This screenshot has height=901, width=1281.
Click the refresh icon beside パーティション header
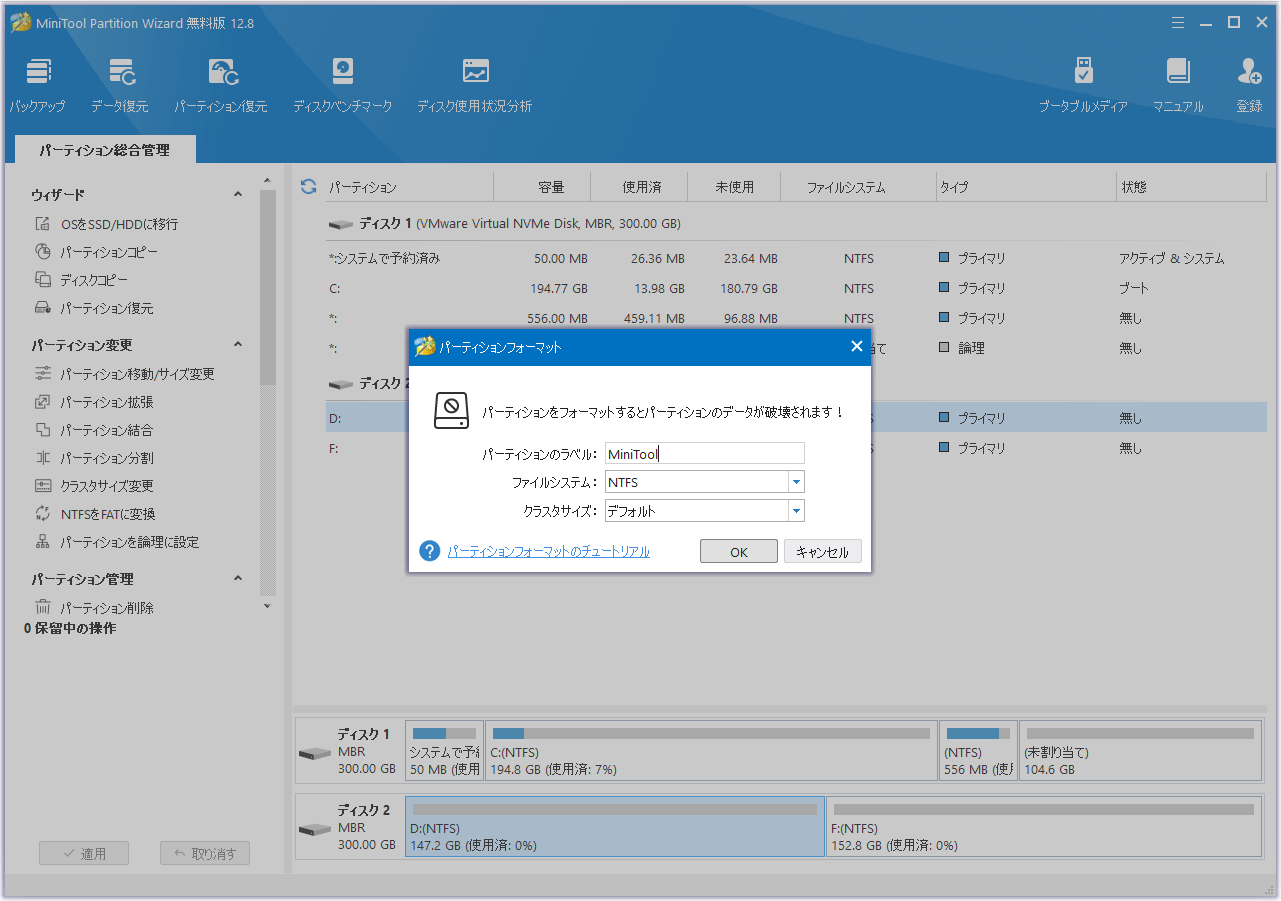coord(308,187)
